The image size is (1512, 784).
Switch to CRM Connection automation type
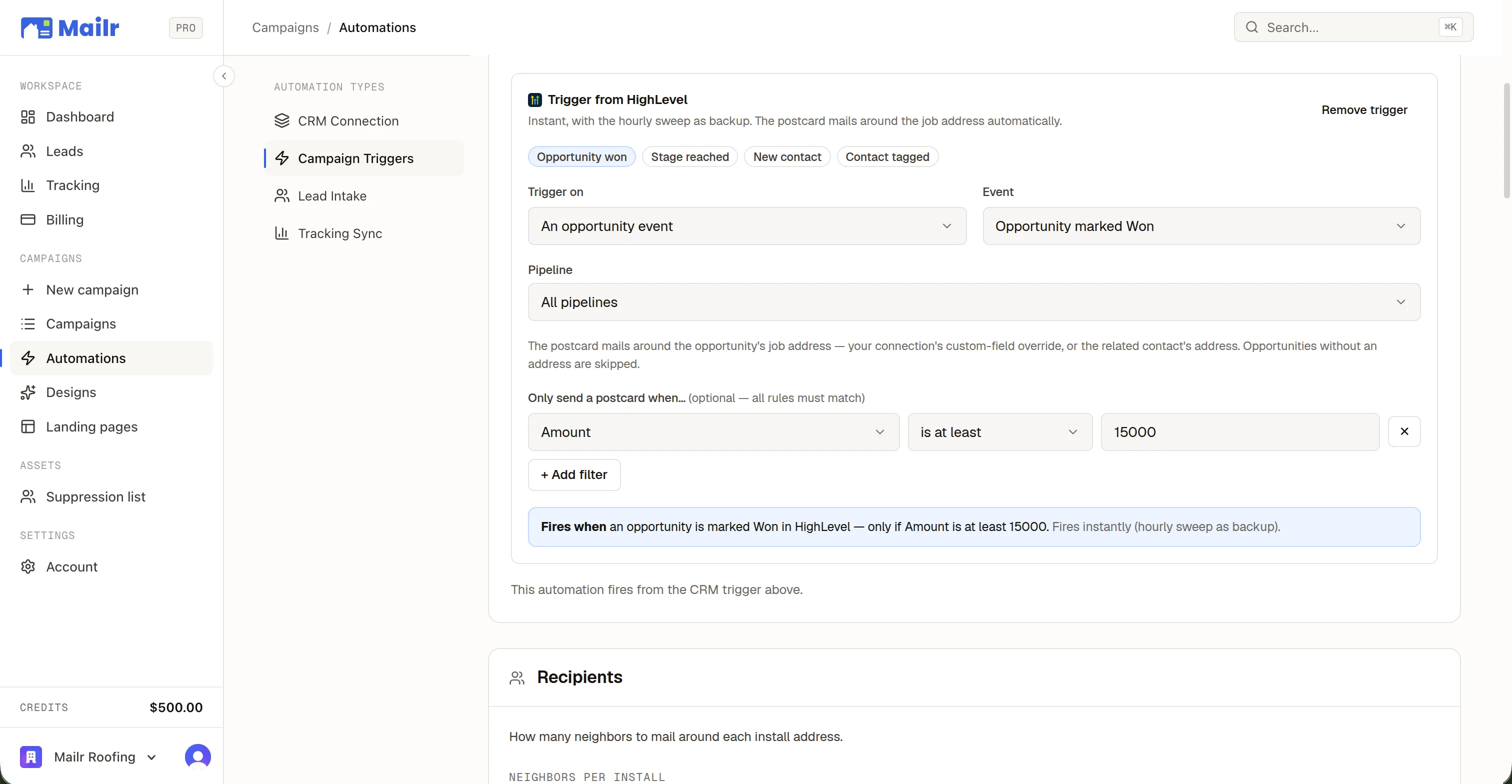[364, 121]
